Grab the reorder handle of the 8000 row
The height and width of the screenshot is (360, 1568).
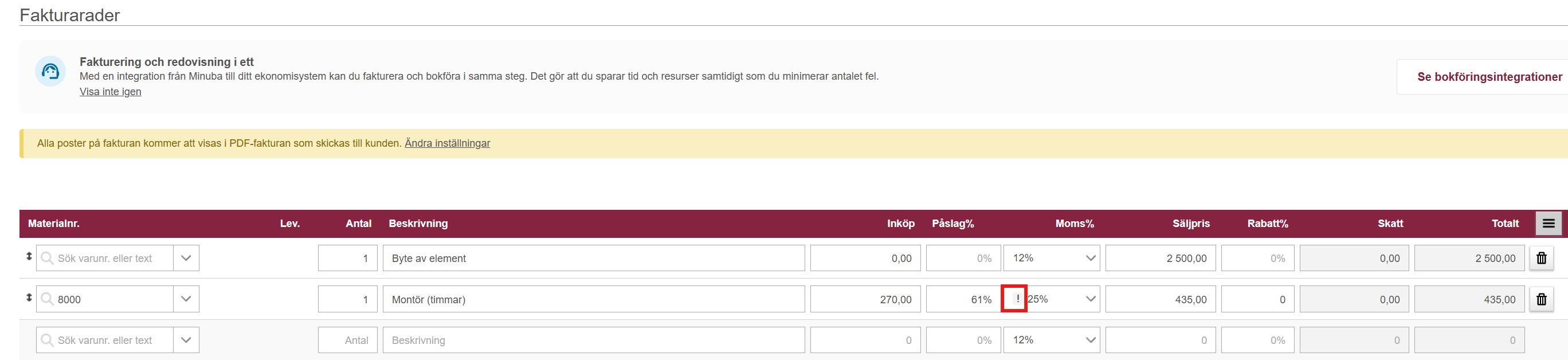(x=29, y=298)
